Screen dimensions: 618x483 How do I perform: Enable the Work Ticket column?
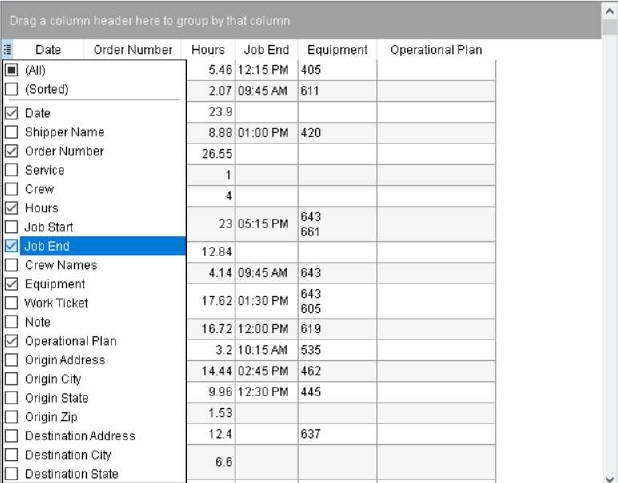pos(11,303)
